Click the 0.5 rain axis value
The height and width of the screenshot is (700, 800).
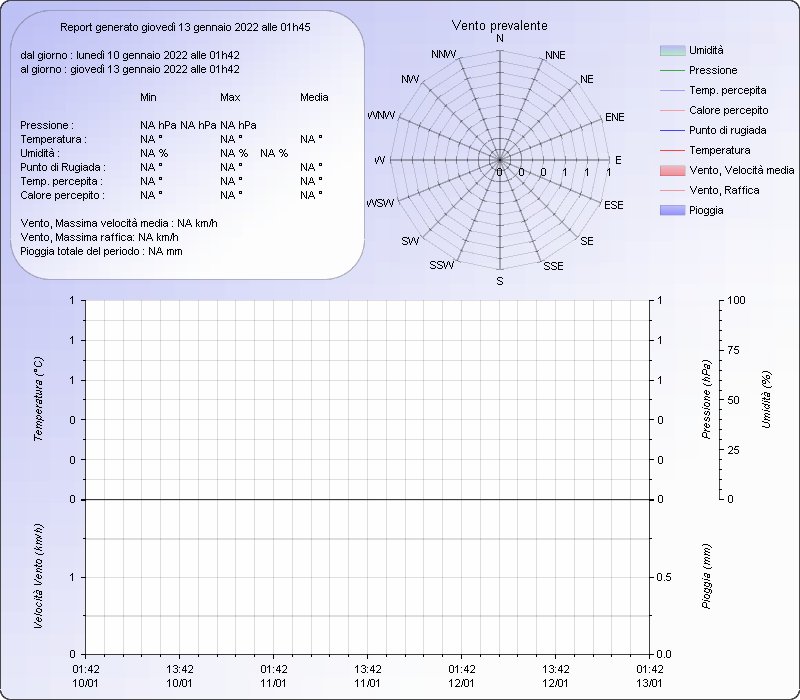coord(664,578)
